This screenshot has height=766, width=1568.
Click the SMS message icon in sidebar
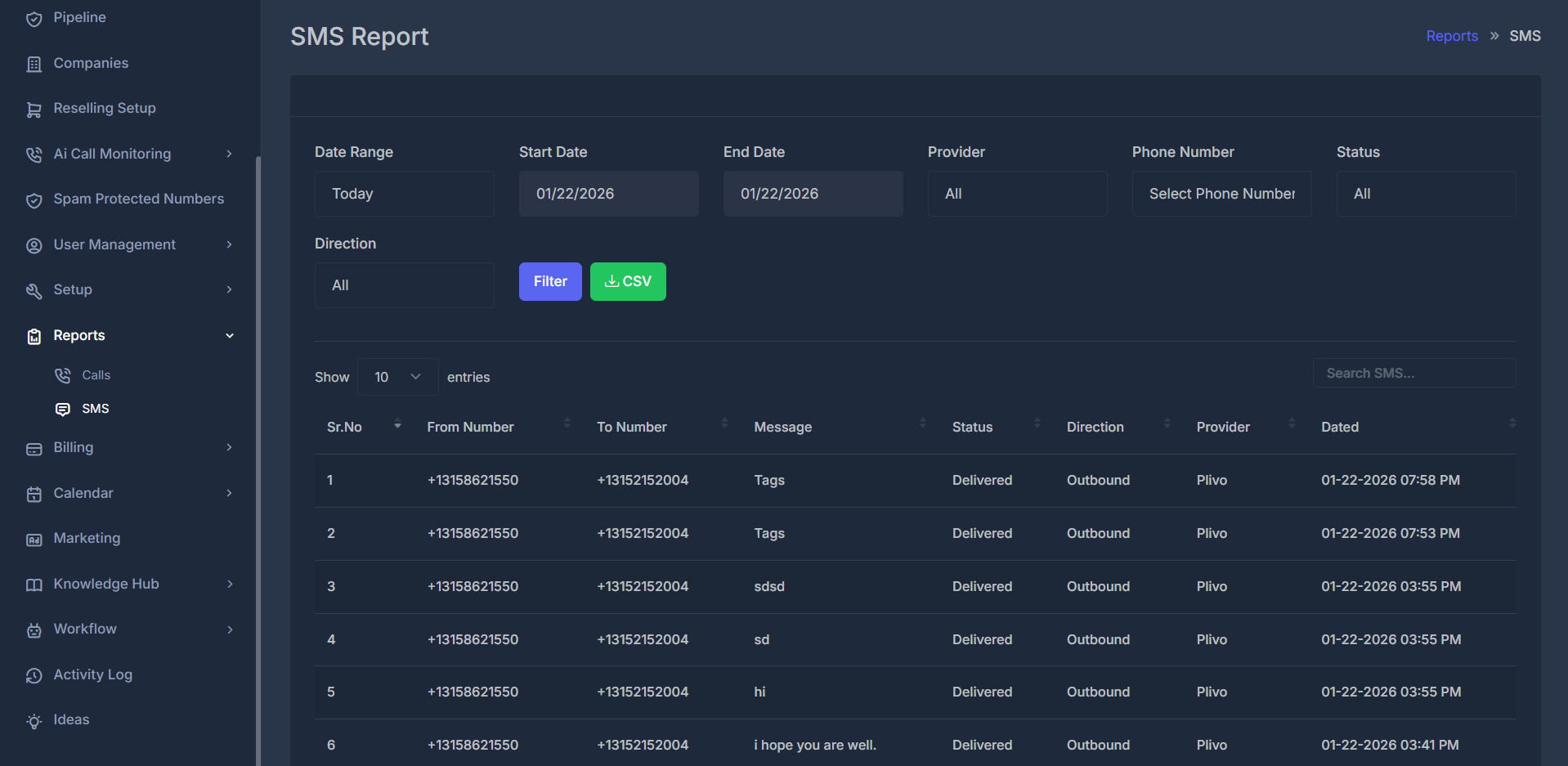[x=62, y=409]
